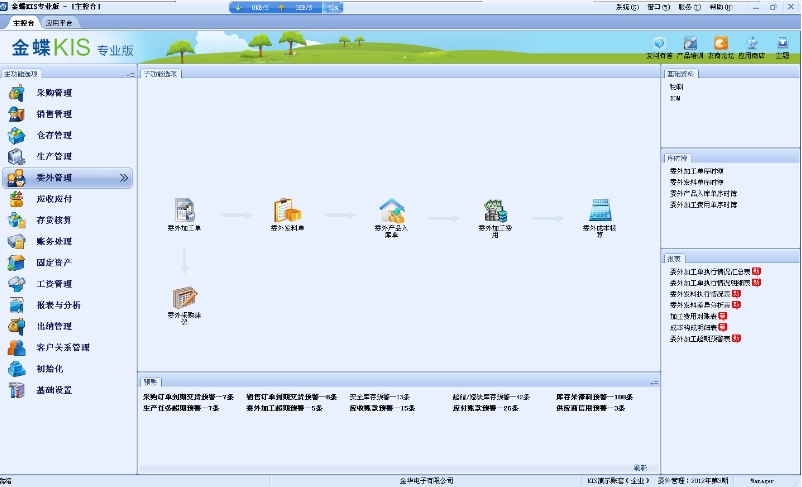The image size is (802, 487).
Task: Expand the 委外管理 double-chevron arrow
Action: (x=124, y=178)
